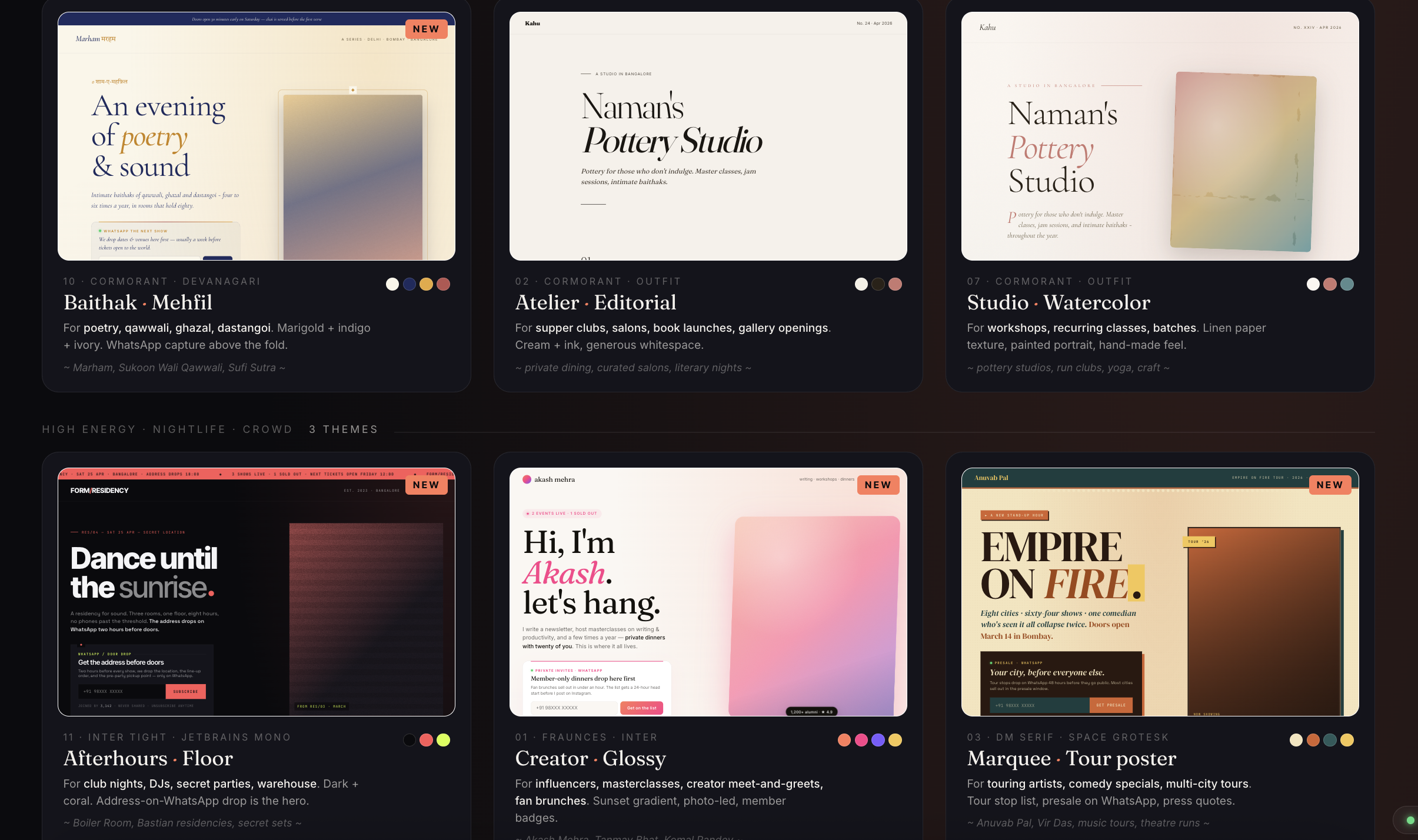
Task: Click the pink dot on '2 EVENTS LIVE' pill
Action: 527,513
